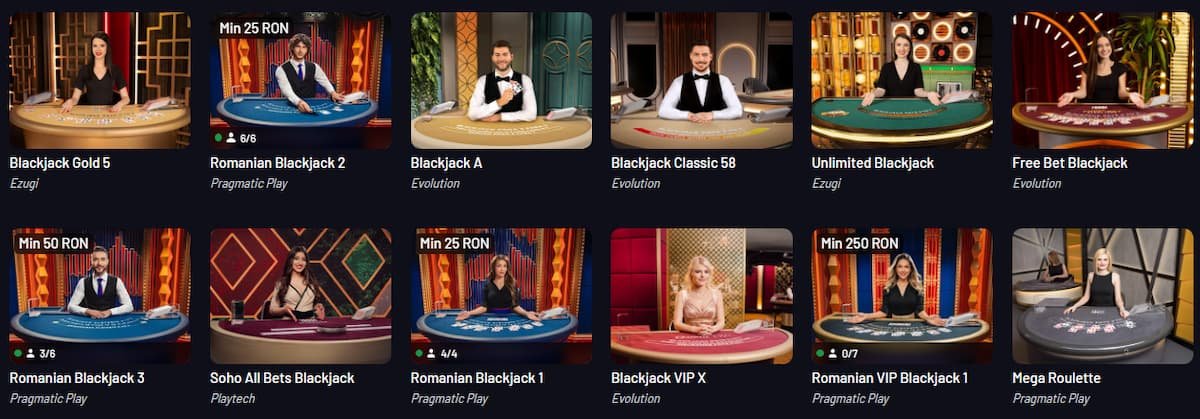Image resolution: width=1200 pixels, height=419 pixels.
Task: Open the Romanian Blackjack 2 table thumbnail
Action: tap(300, 80)
